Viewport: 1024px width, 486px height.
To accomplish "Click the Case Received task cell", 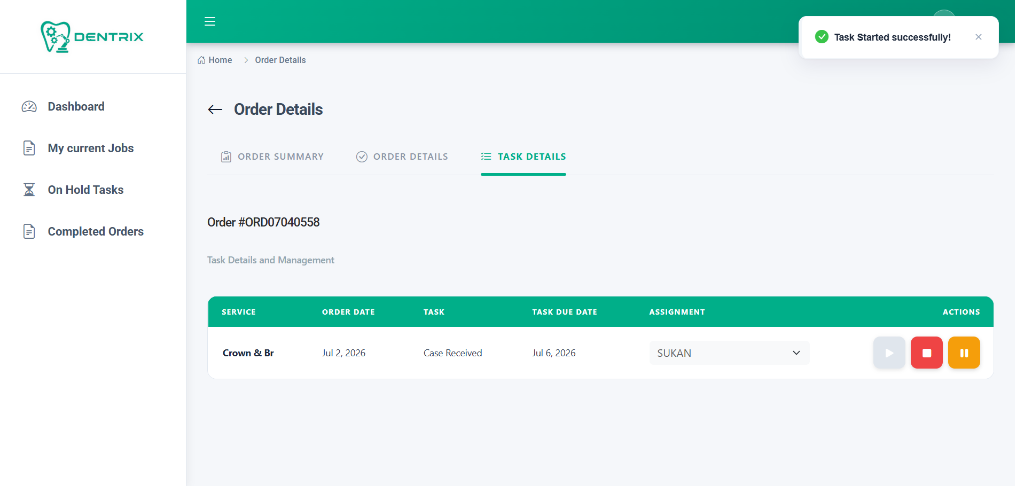I will coord(453,353).
